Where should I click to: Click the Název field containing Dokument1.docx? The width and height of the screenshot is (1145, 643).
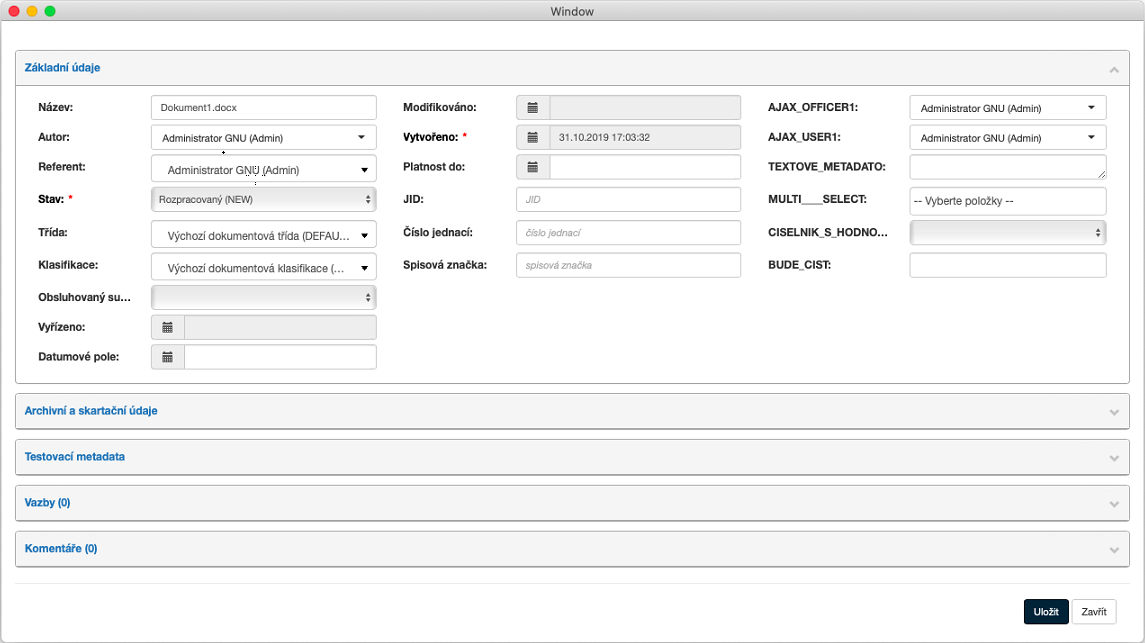[x=263, y=108]
